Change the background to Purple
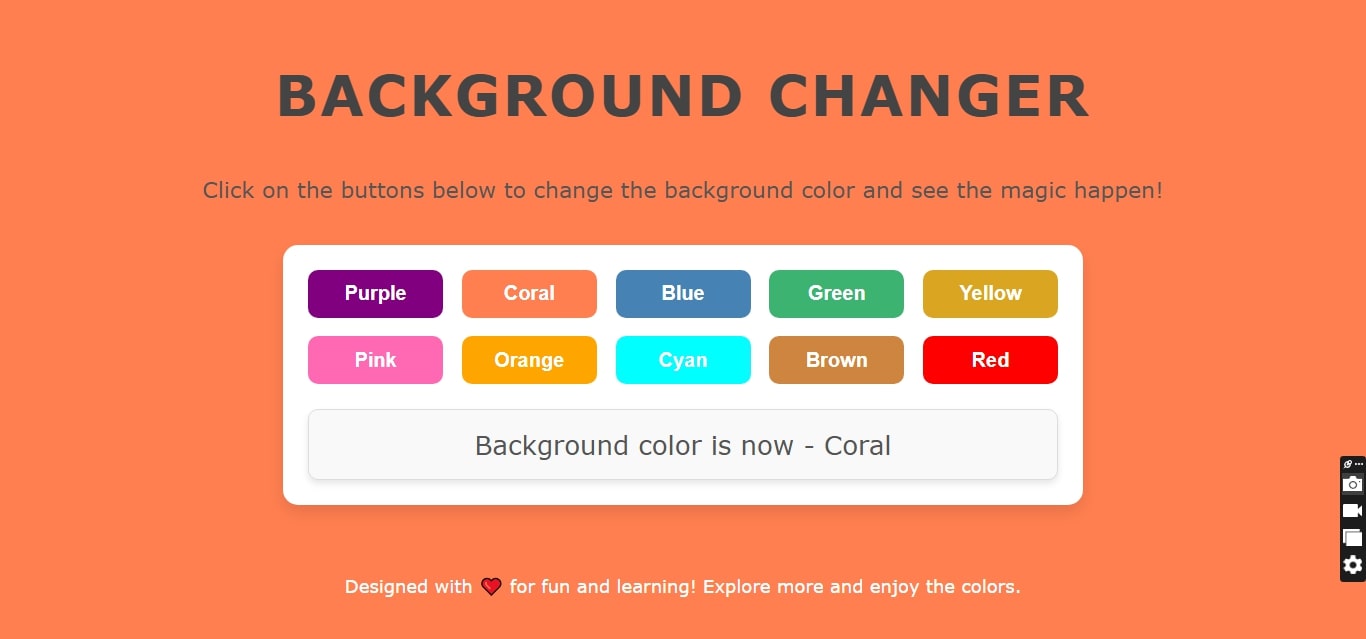Viewport: 1366px width, 639px height. (x=375, y=294)
